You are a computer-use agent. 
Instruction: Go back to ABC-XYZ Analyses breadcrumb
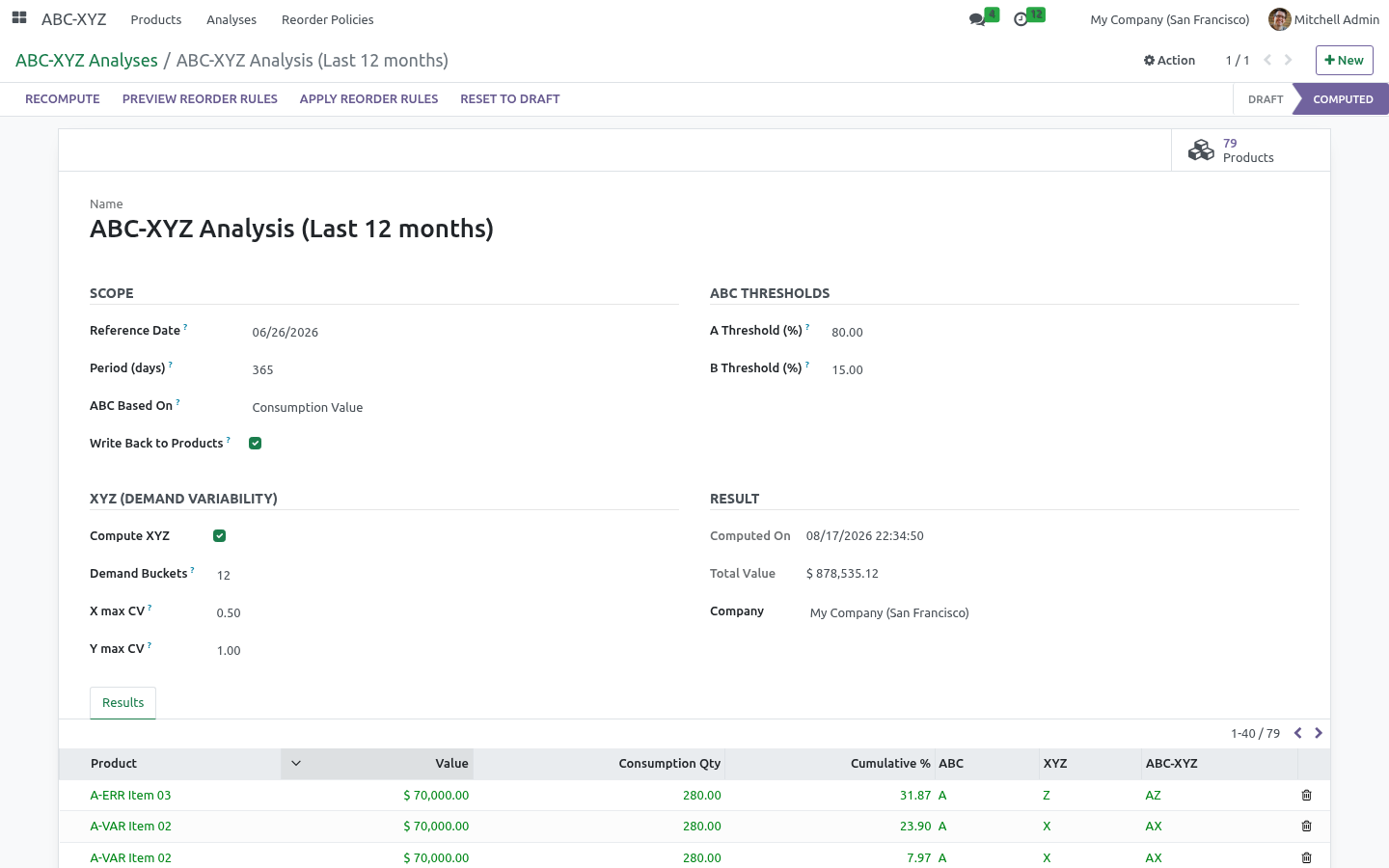(87, 60)
